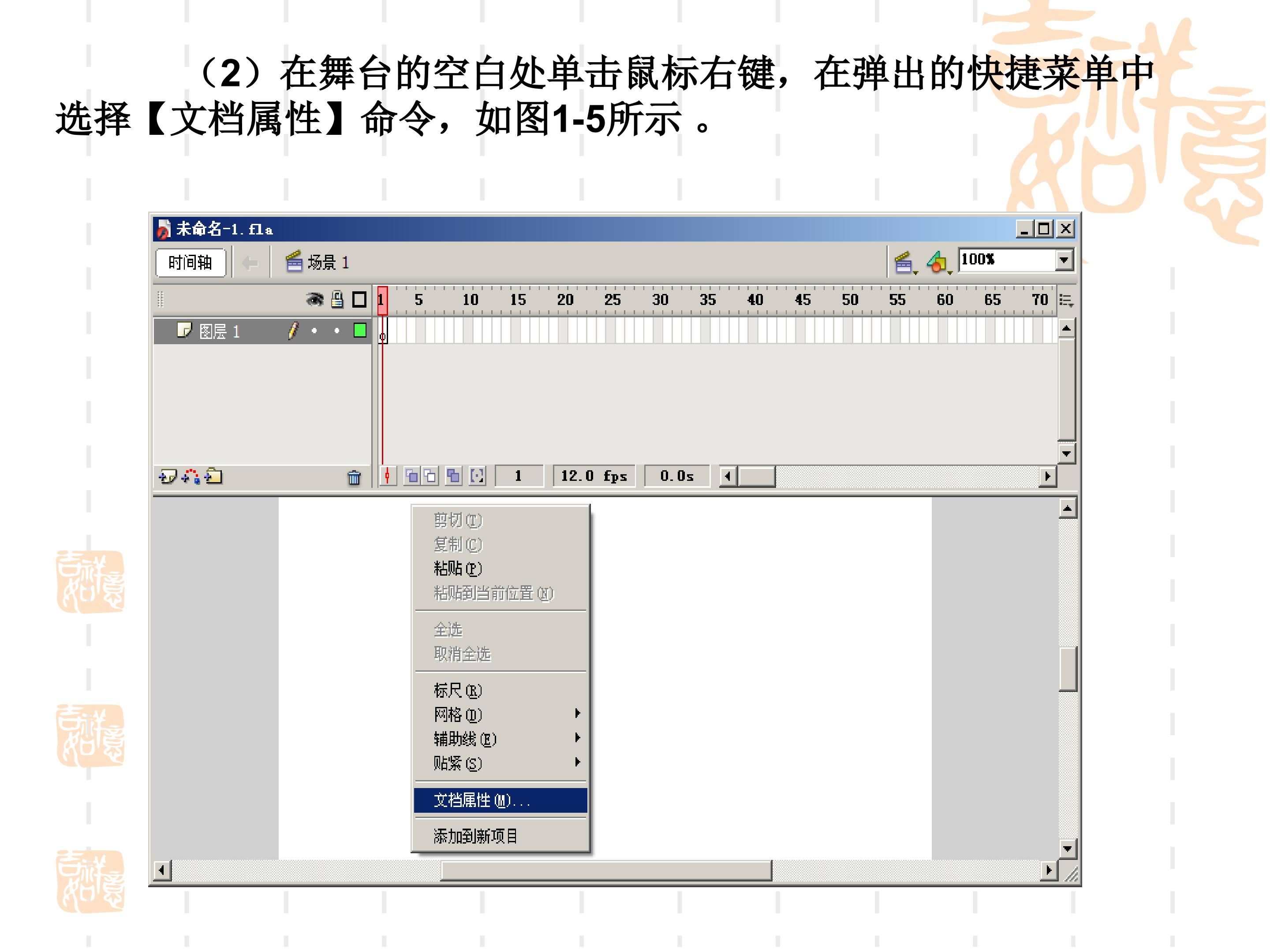Image resolution: width=1270 pixels, height=952 pixels.
Task: Toggle lock dot for 图层 1
Action: tap(337, 331)
